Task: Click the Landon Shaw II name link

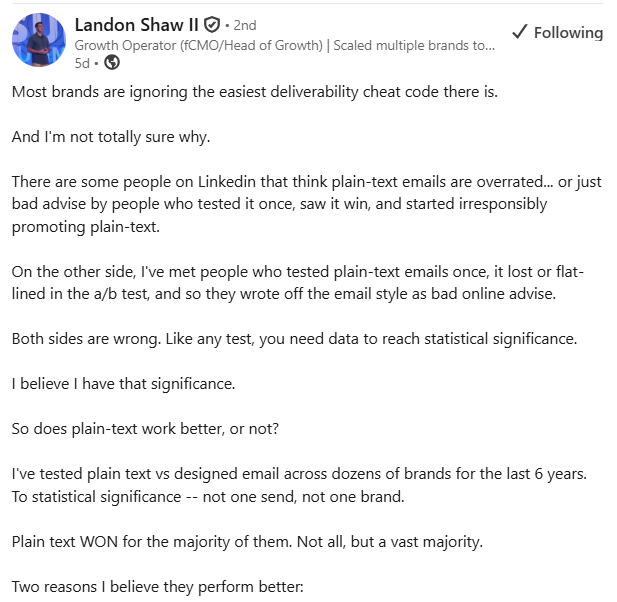Action: pos(137,25)
